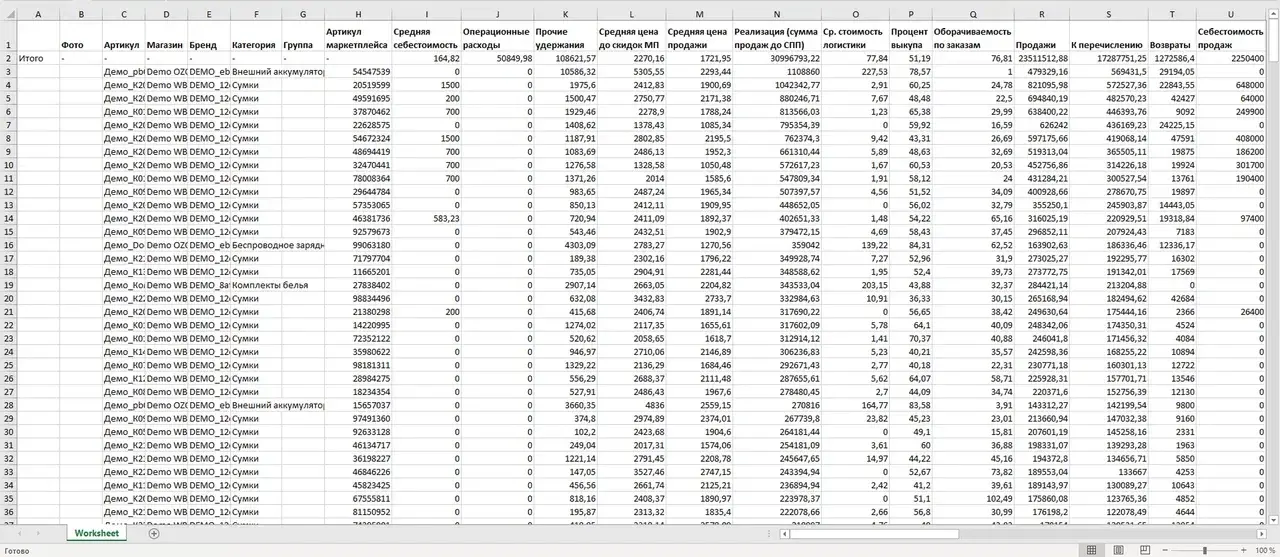Select the 'Итого' cell
This screenshot has height=557, width=1280.
pyautogui.click(x=38, y=59)
